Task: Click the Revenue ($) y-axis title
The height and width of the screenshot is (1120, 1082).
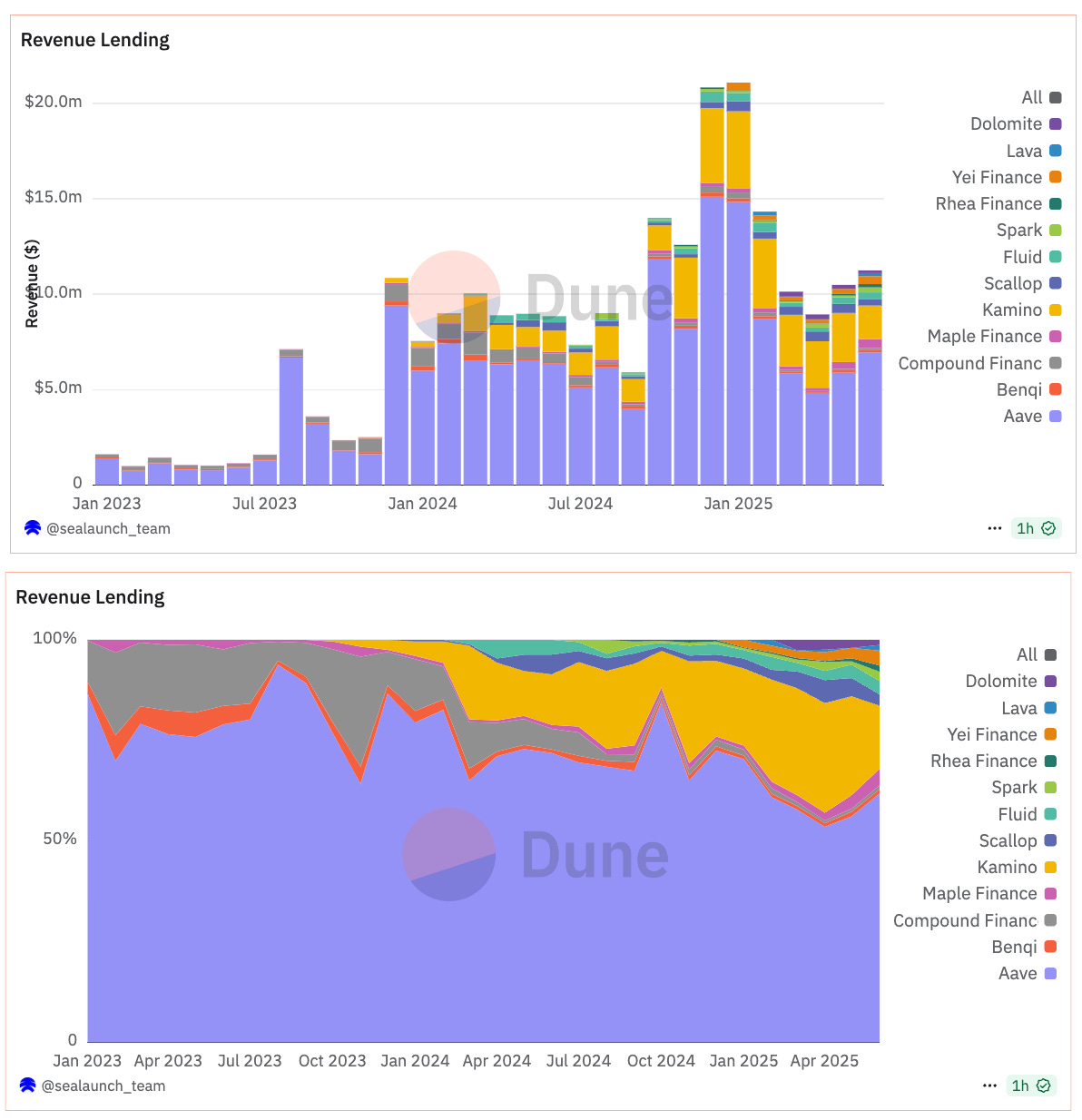Action: pyautogui.click(x=33, y=284)
